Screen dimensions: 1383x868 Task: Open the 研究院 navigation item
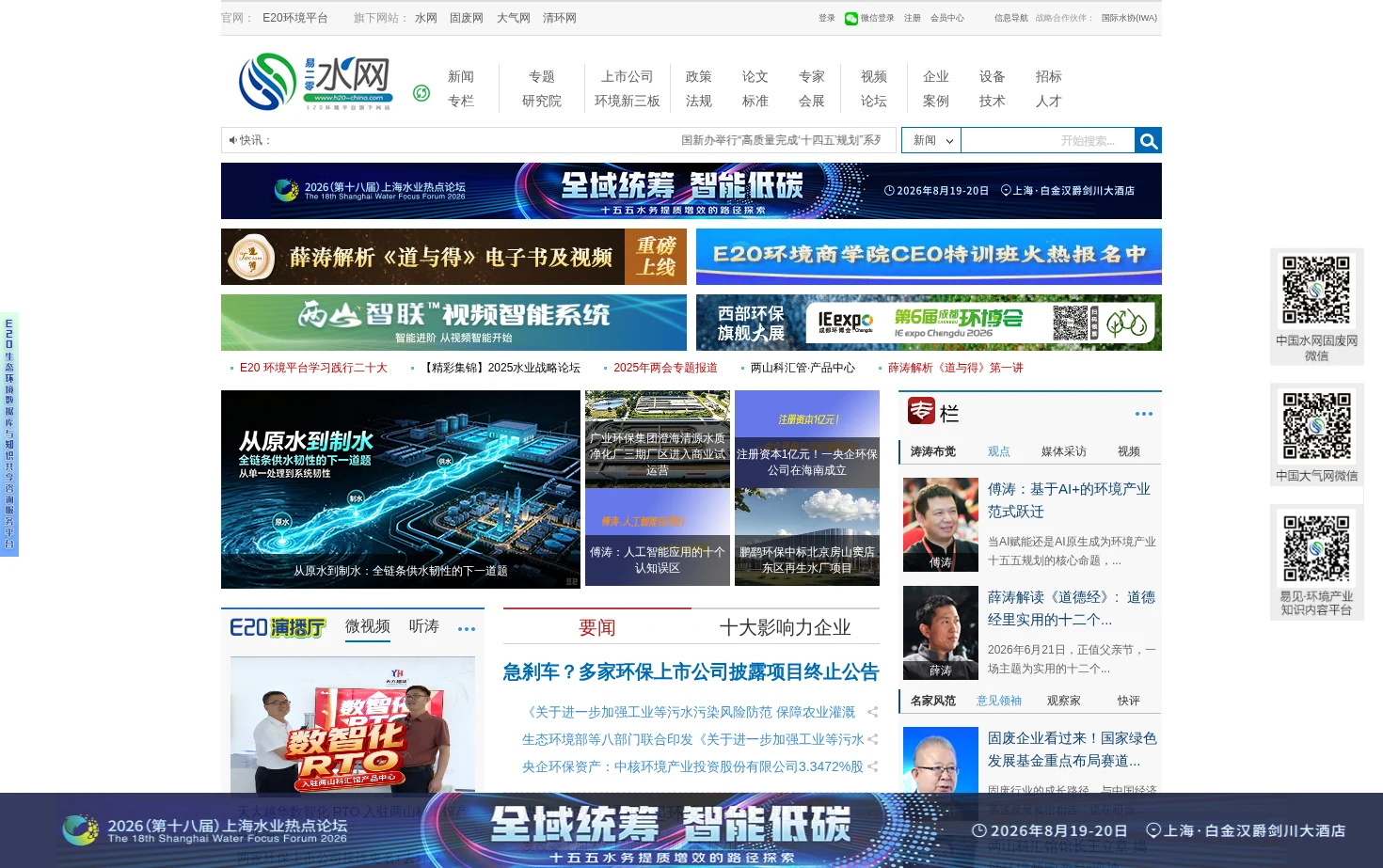point(542,102)
